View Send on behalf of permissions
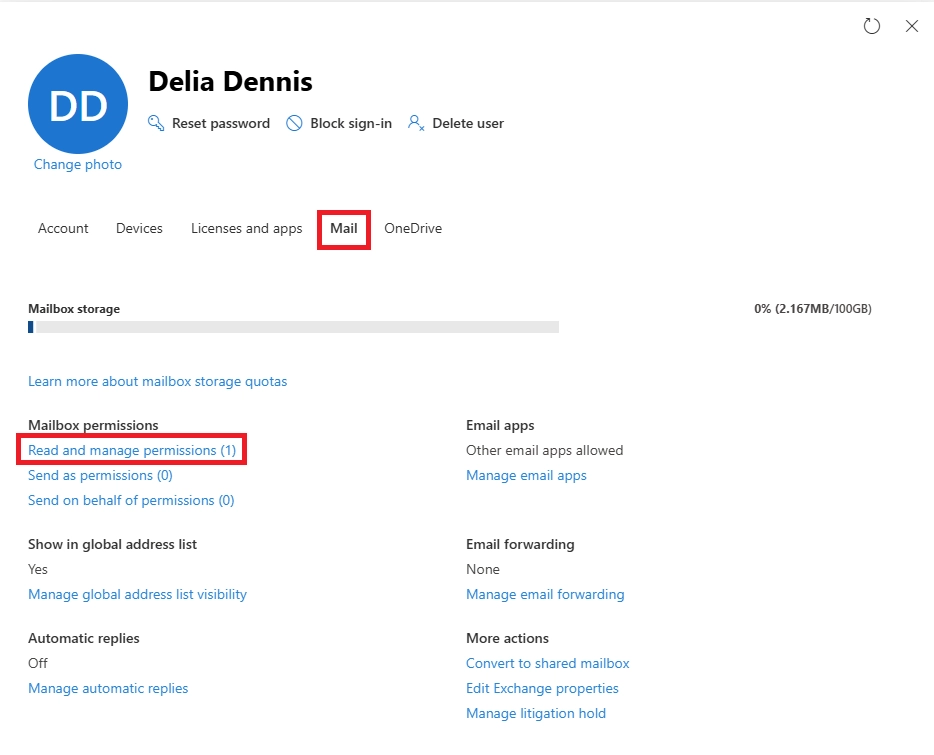The height and width of the screenshot is (755, 934). click(x=131, y=500)
